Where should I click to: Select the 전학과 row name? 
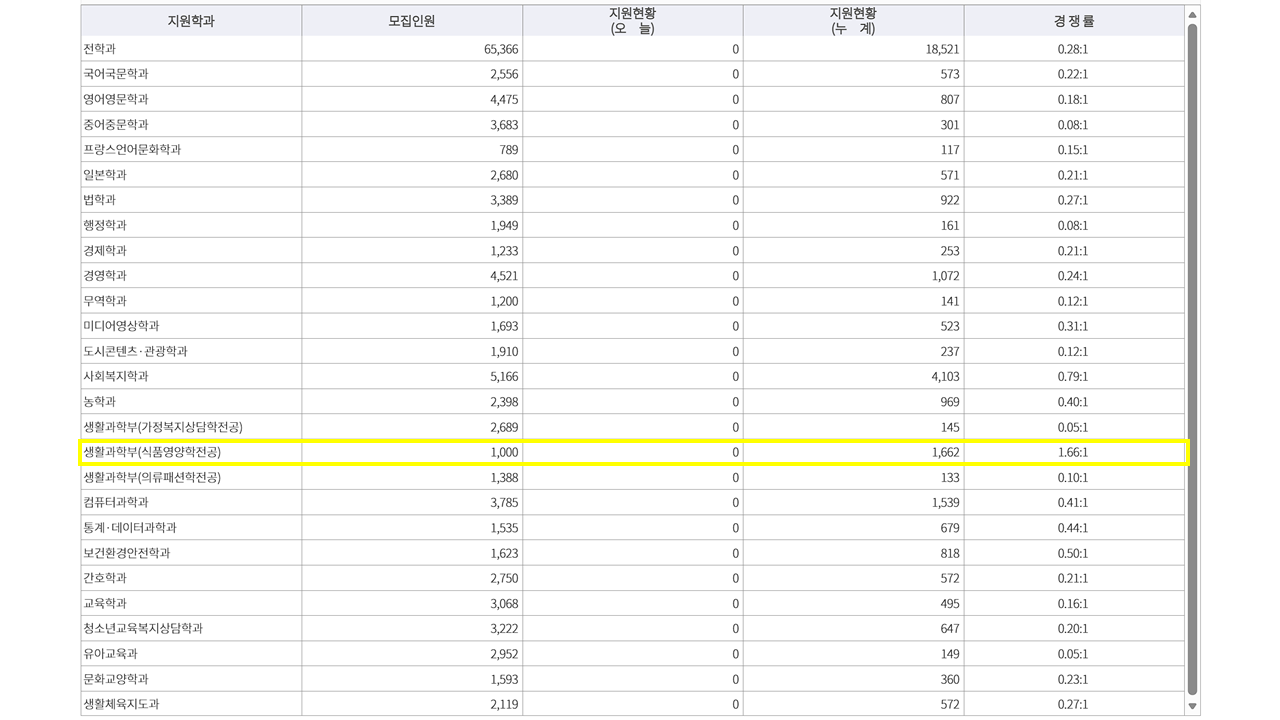click(x=100, y=49)
